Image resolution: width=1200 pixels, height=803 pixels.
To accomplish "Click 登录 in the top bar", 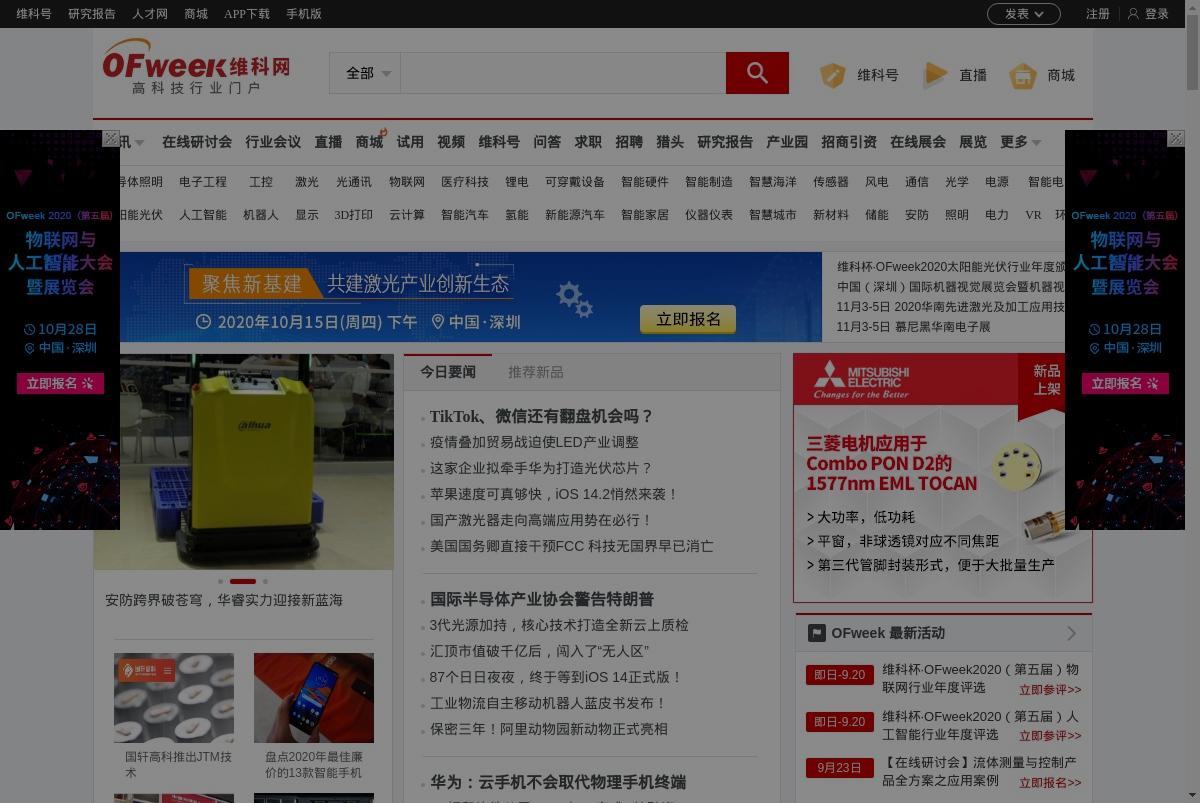I will coord(1157,14).
